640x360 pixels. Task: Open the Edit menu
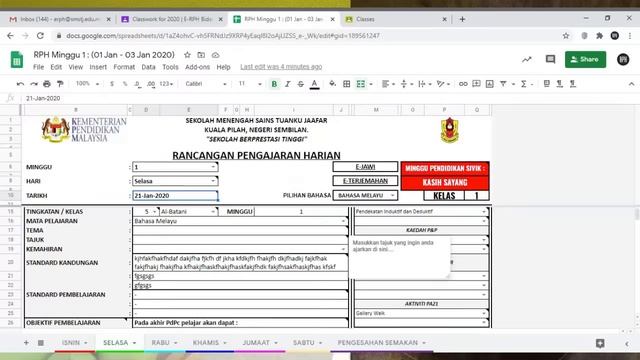coord(56,67)
